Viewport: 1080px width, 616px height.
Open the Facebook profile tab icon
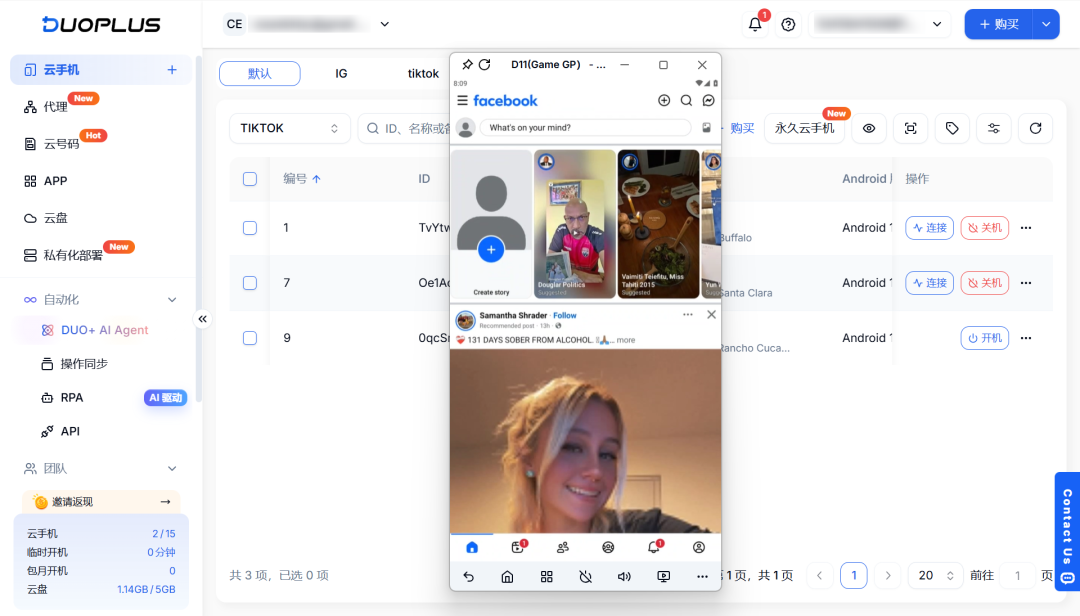698,547
